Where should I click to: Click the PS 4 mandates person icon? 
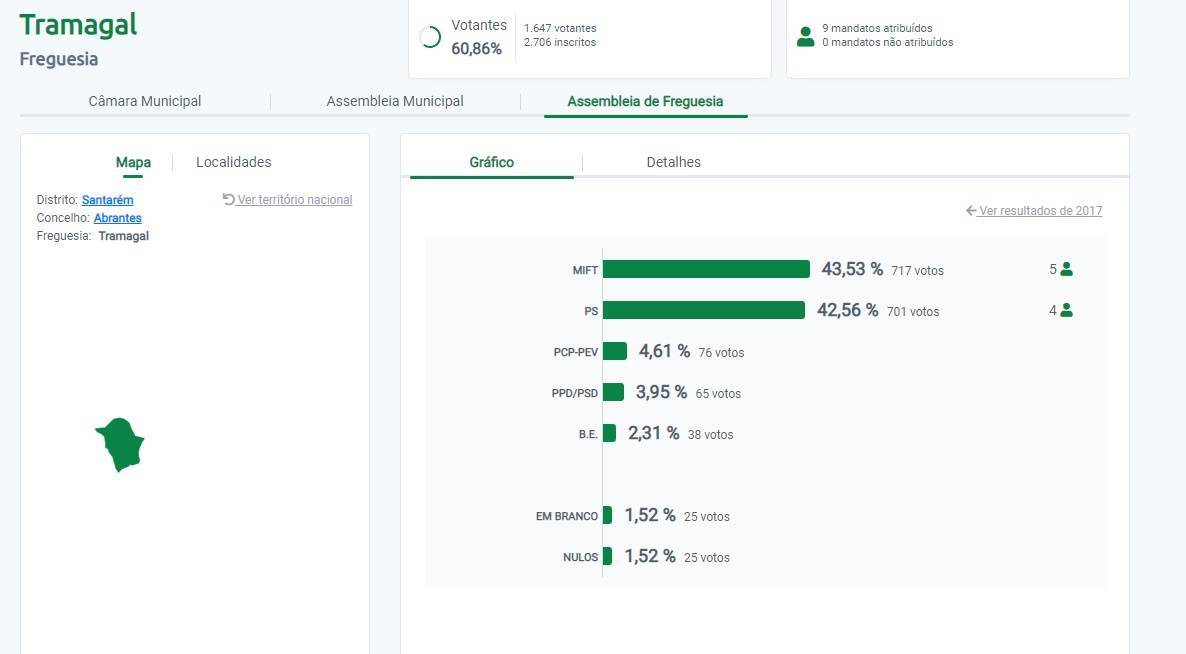click(x=1066, y=310)
